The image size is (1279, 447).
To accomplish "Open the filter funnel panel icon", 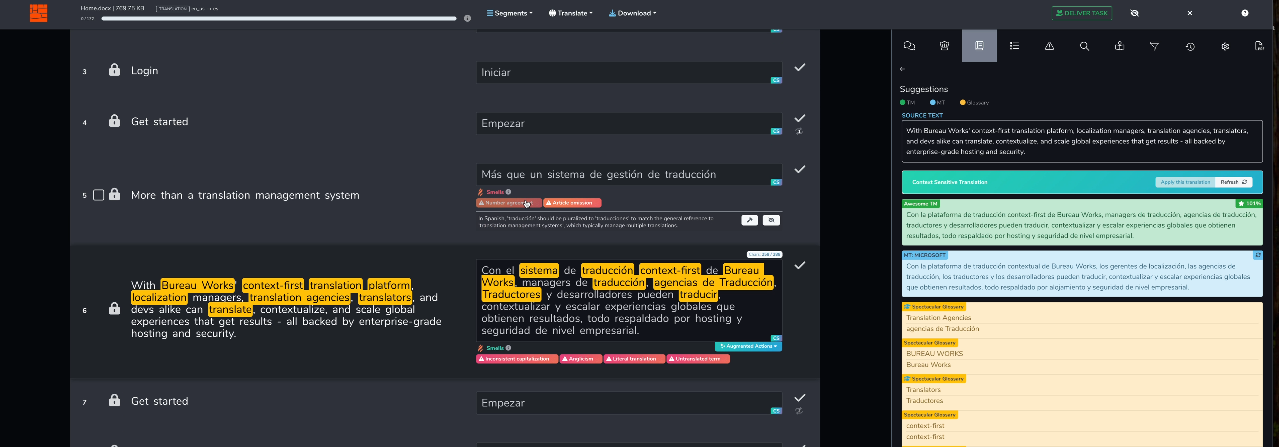I will click(1154, 46).
